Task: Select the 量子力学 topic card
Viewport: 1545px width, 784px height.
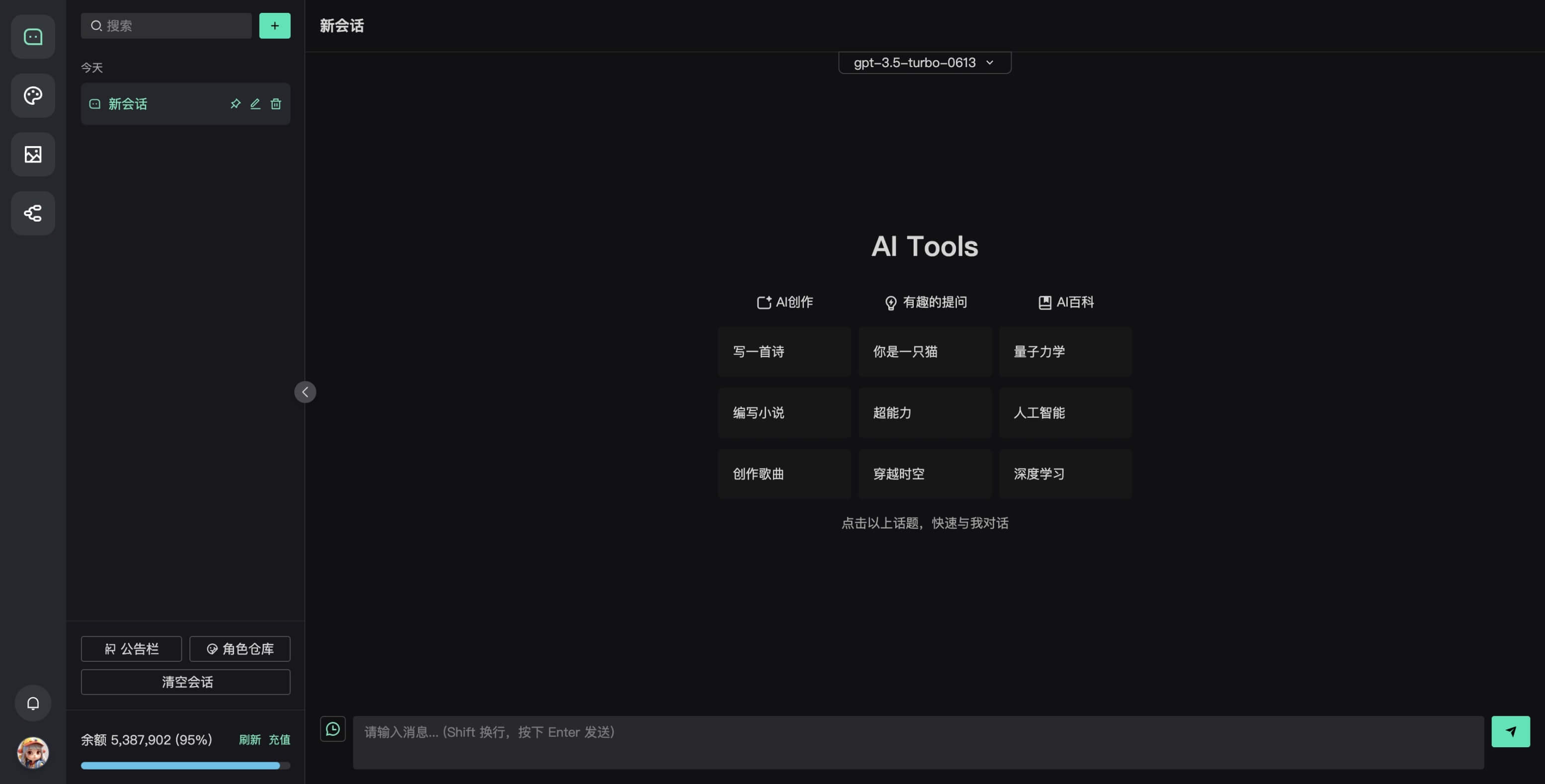Action: point(1065,351)
